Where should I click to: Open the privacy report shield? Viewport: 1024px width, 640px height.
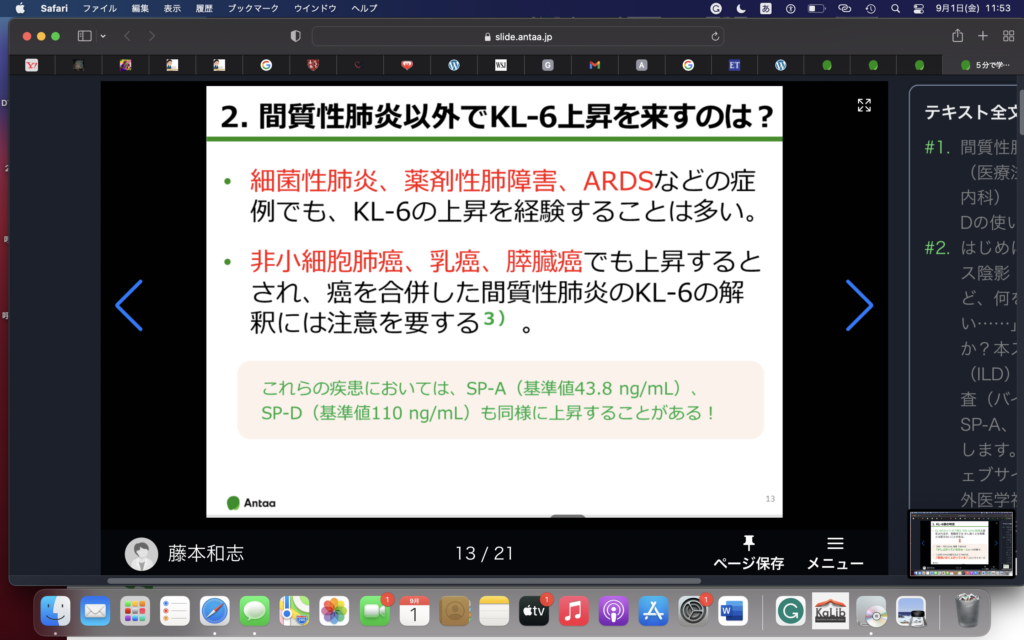(x=295, y=36)
